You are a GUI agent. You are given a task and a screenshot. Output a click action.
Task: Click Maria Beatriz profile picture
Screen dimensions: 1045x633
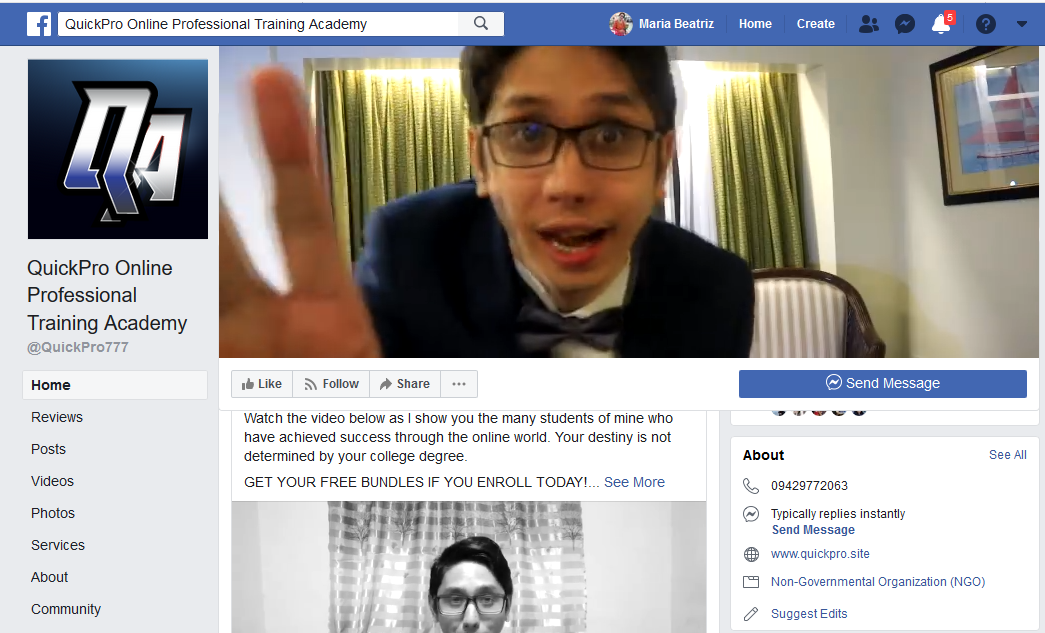[x=621, y=24]
